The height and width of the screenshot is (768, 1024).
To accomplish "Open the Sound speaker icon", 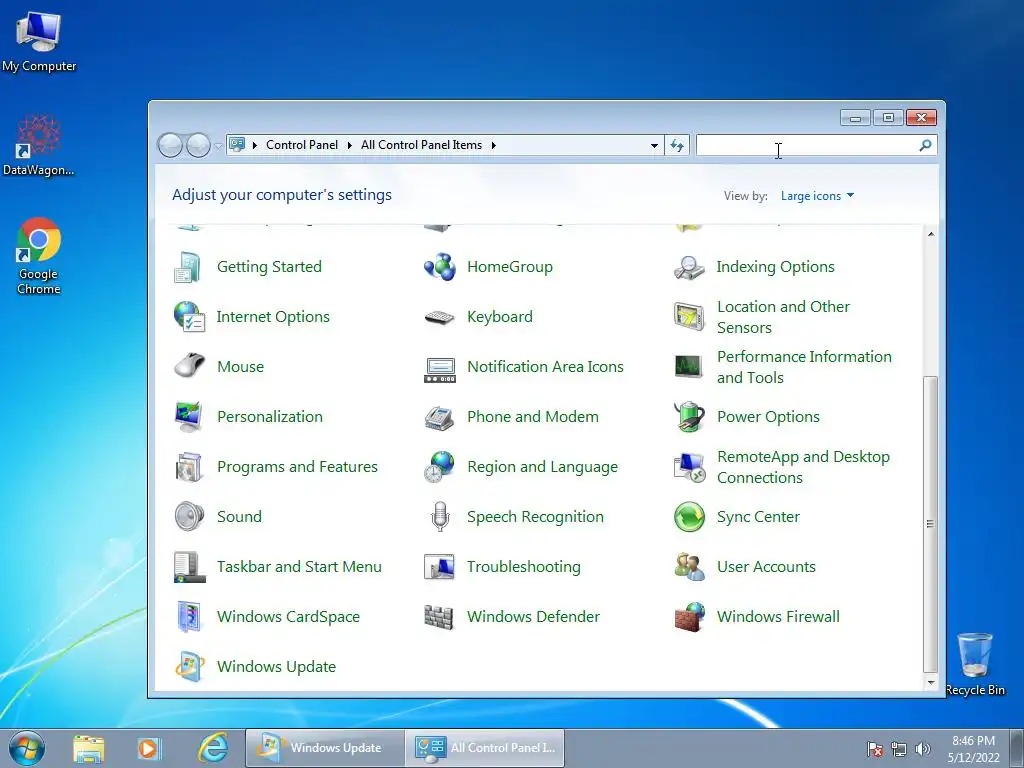I will 189,517.
